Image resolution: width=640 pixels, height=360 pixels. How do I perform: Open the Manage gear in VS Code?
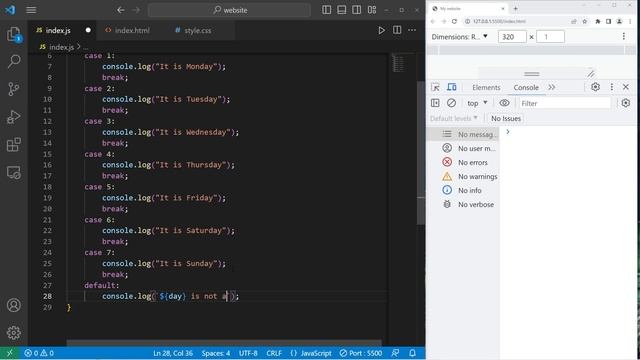click(x=14, y=333)
